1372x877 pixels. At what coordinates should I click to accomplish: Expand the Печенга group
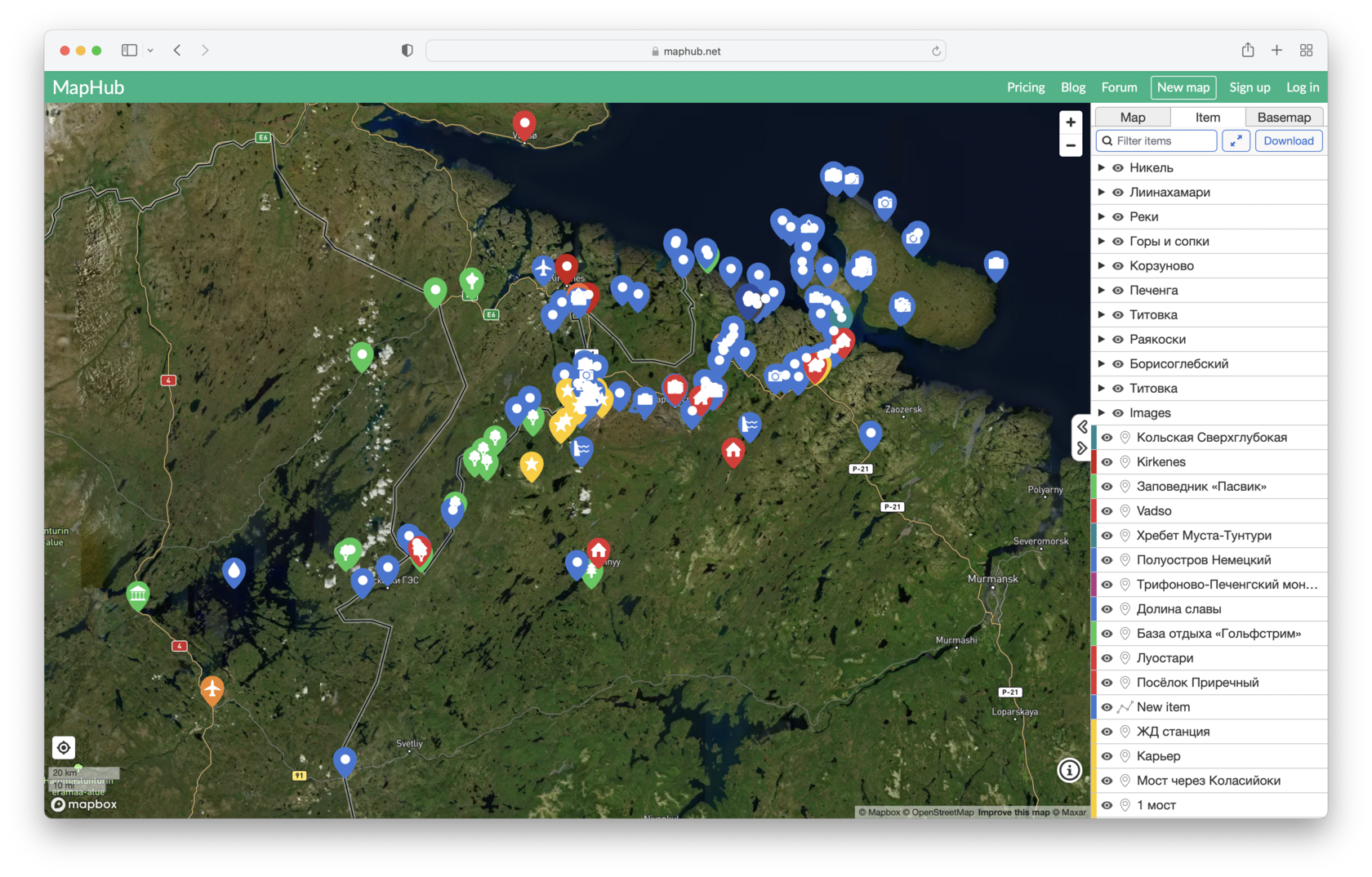1101,290
